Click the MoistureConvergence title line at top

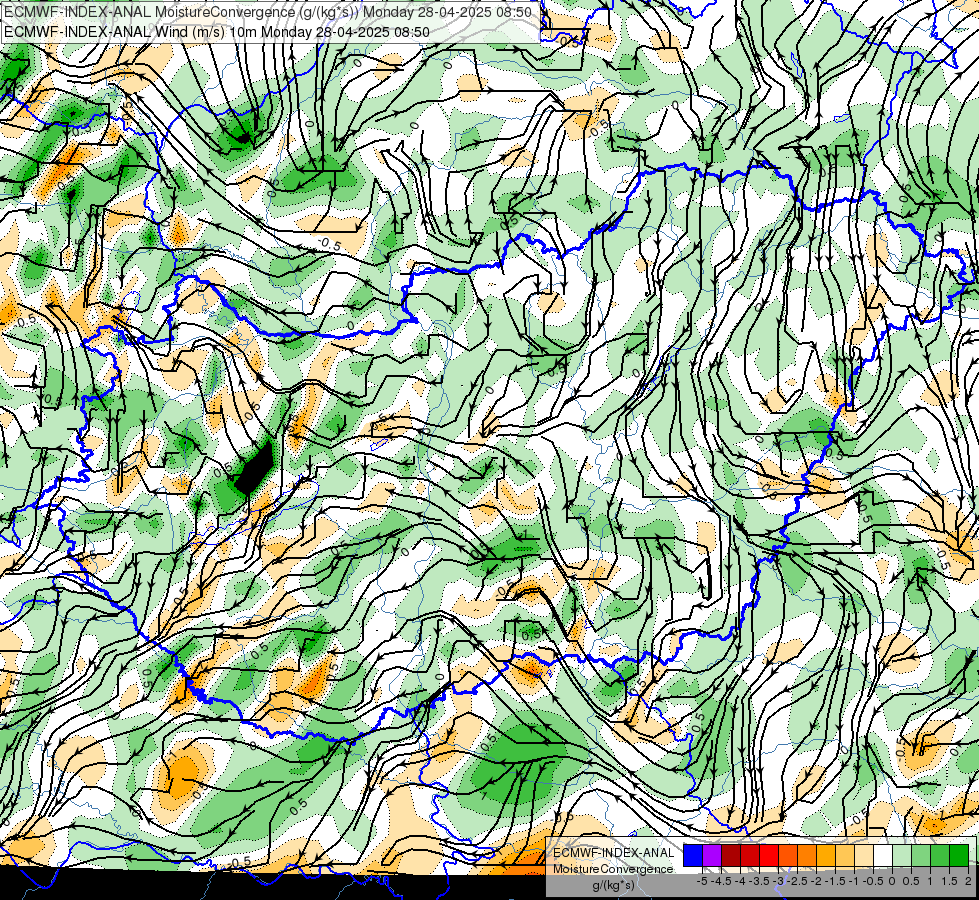point(267,12)
